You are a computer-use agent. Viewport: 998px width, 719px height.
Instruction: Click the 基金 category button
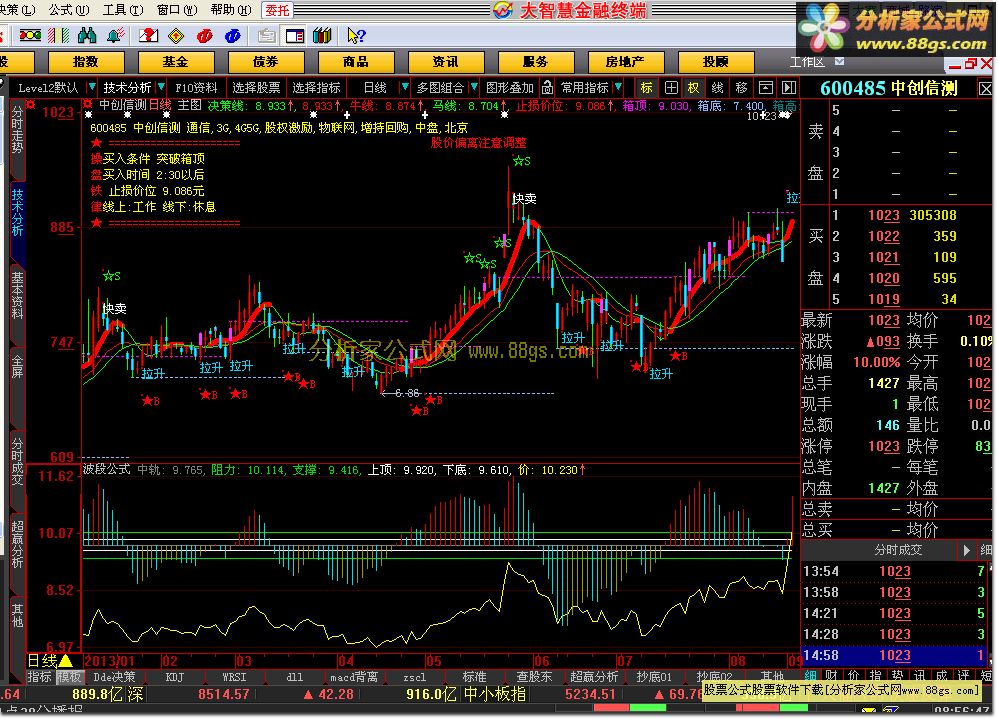(175, 62)
